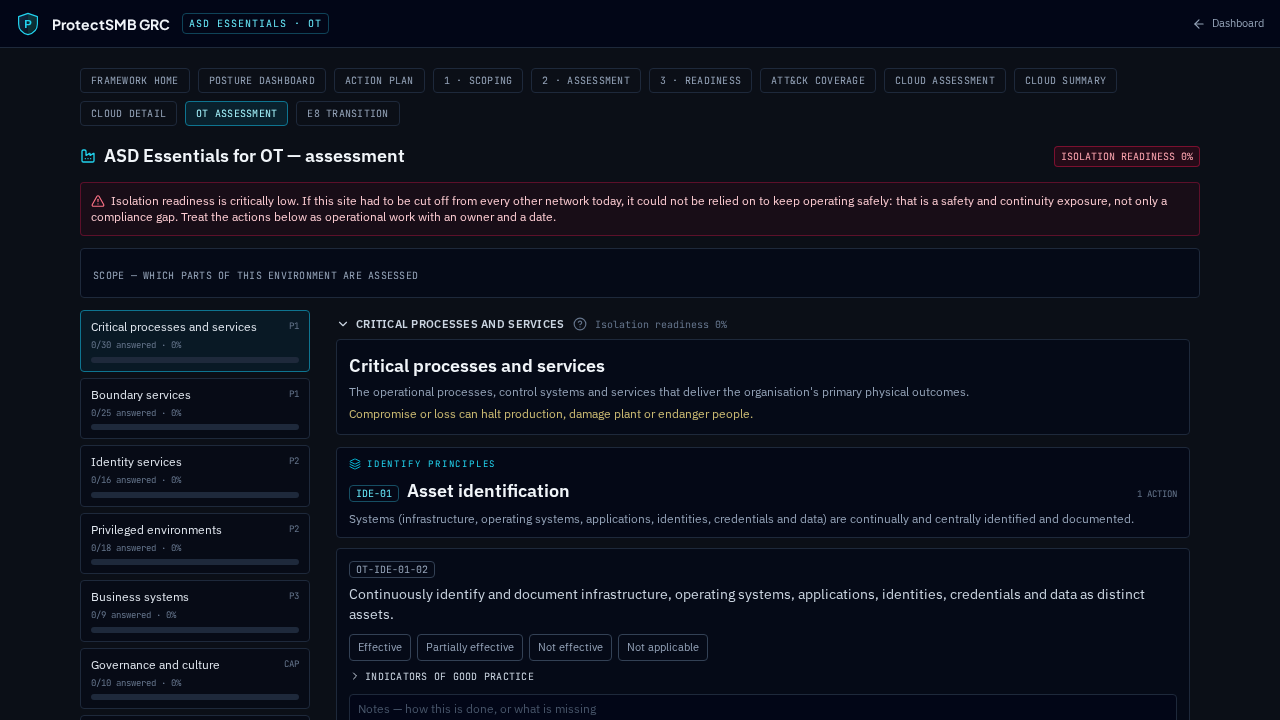
Task: Click the text 0/30 answered · 0%
Action: coord(136,345)
